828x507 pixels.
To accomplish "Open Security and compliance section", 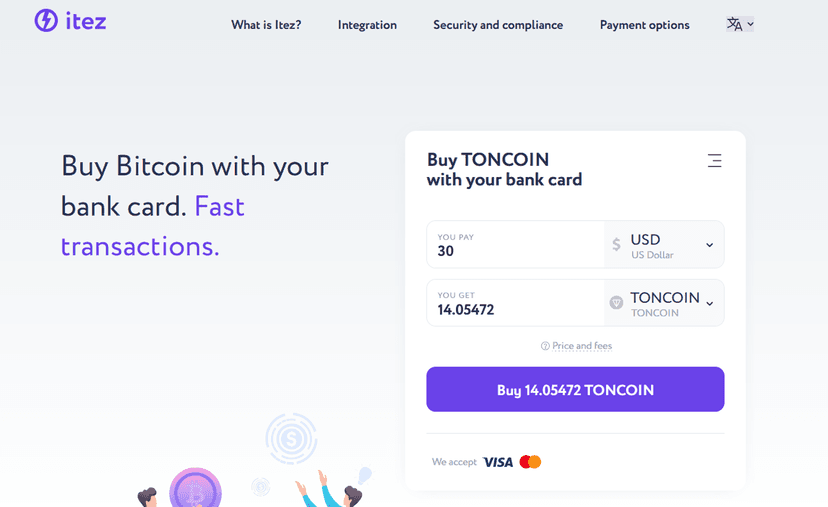I will pyautogui.click(x=498, y=25).
